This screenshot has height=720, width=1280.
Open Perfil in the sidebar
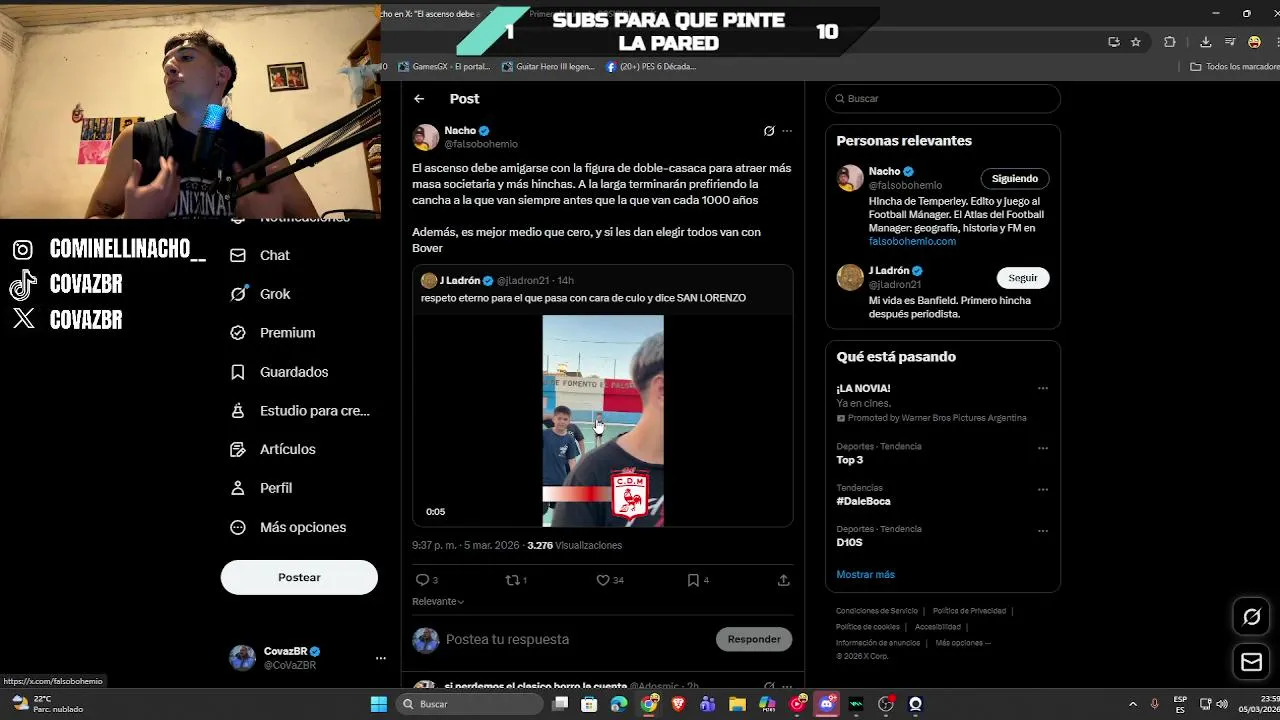click(x=261, y=488)
